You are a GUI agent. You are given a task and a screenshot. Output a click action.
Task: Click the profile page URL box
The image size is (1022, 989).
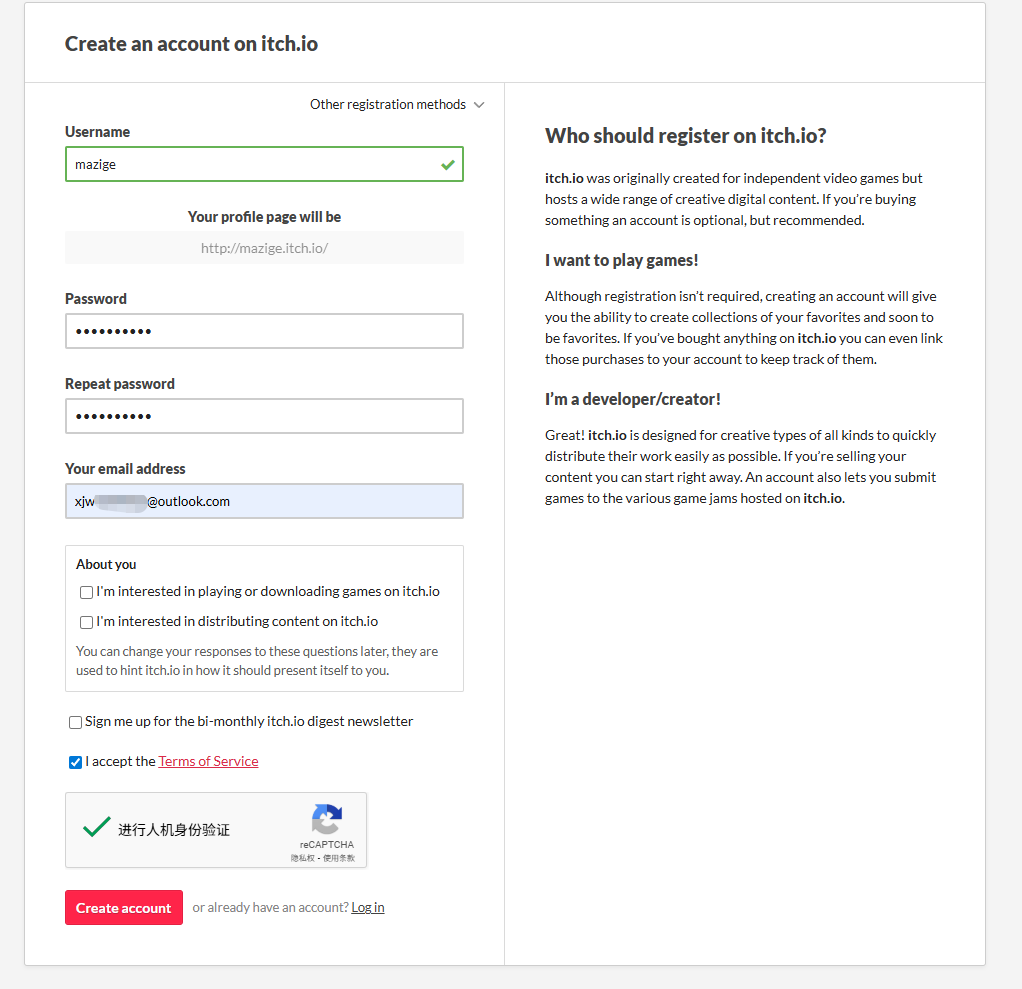tap(264, 248)
